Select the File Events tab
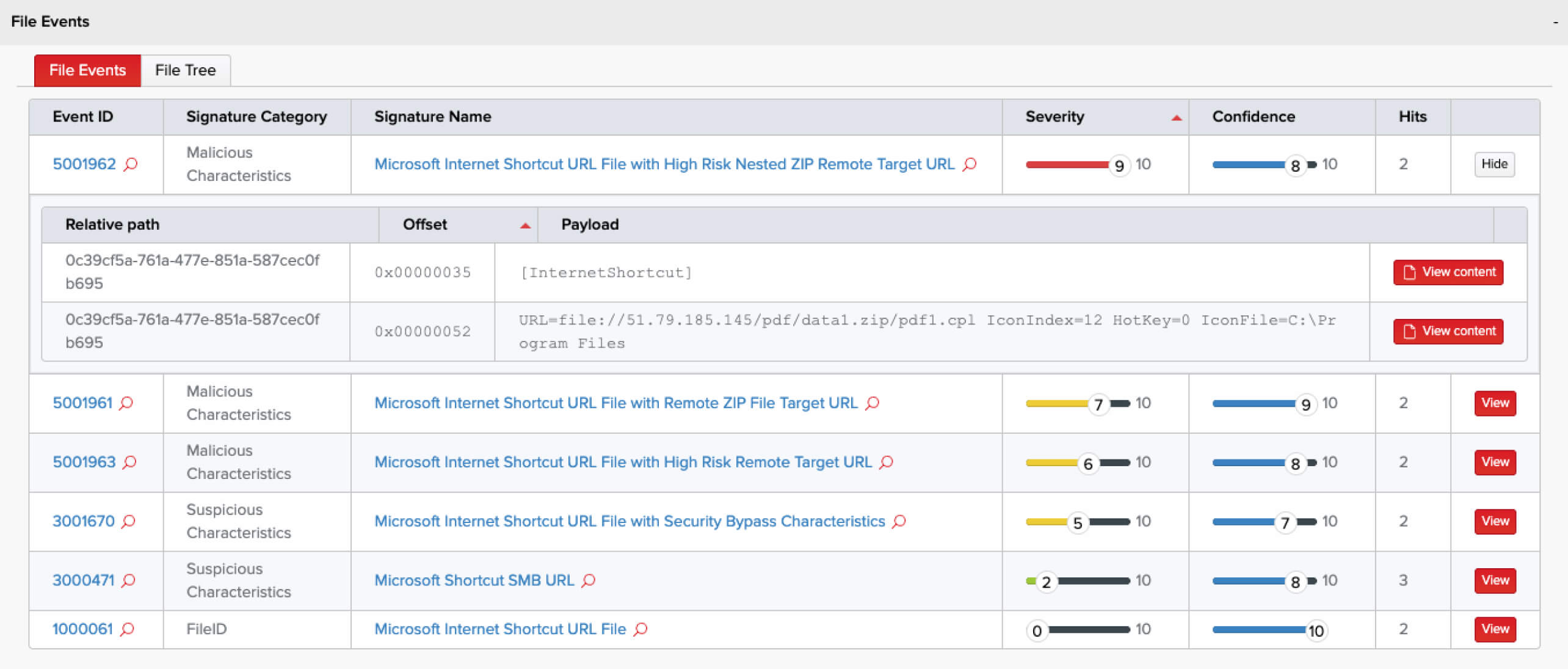This screenshot has height=669, width=1568. pyautogui.click(x=87, y=70)
